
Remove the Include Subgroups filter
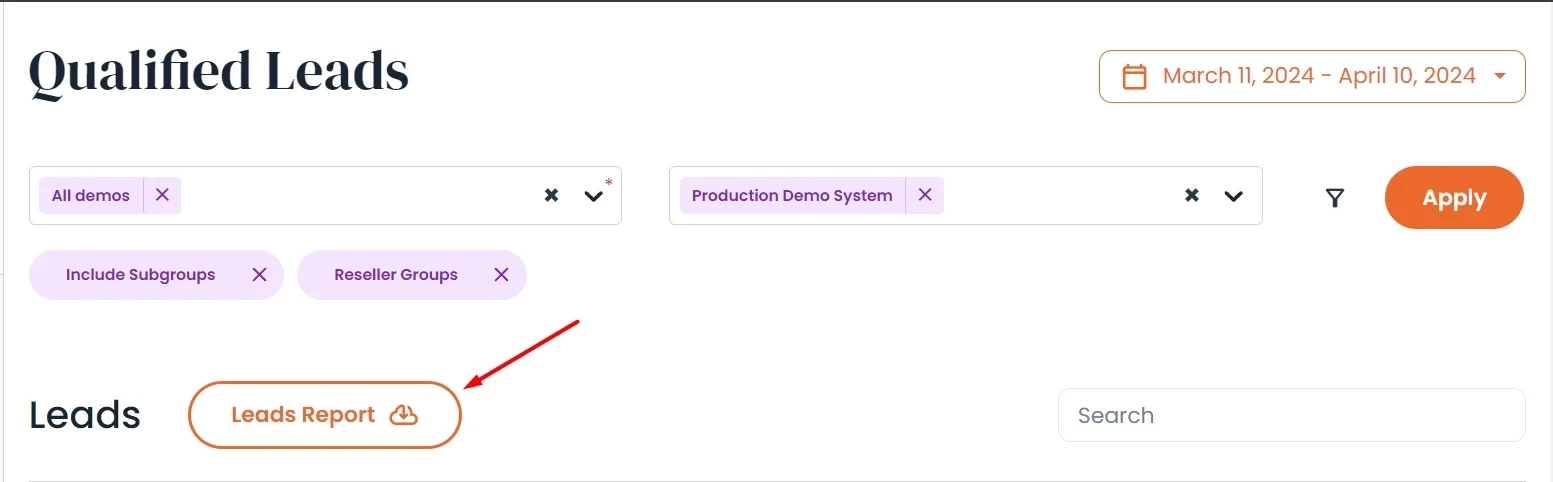[259, 275]
